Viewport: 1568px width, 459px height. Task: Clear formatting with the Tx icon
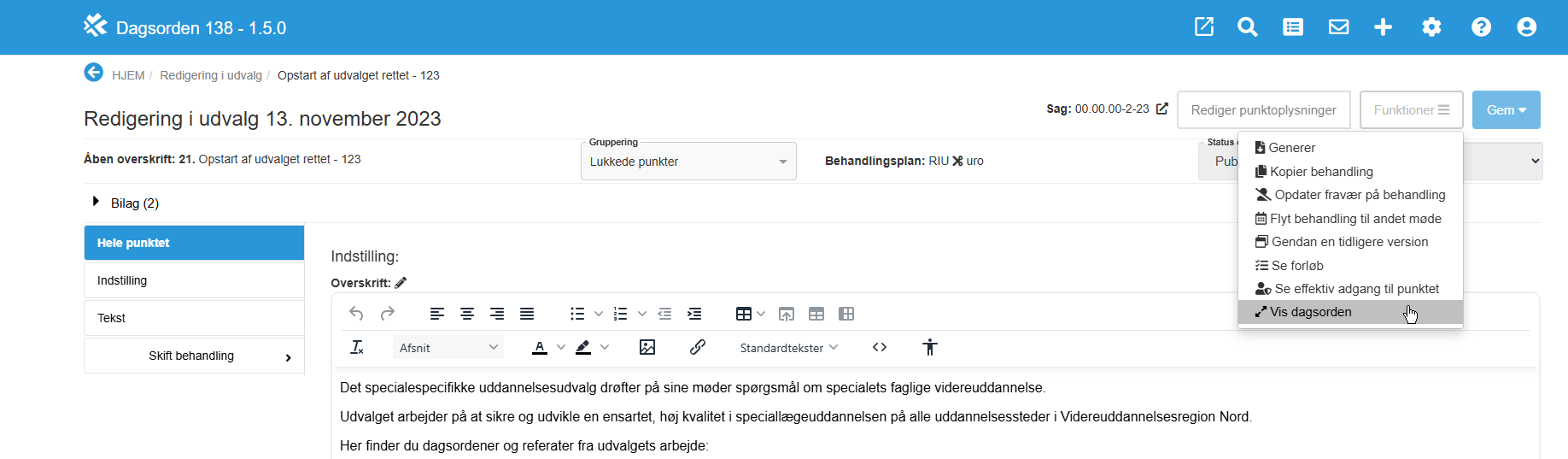point(357,347)
